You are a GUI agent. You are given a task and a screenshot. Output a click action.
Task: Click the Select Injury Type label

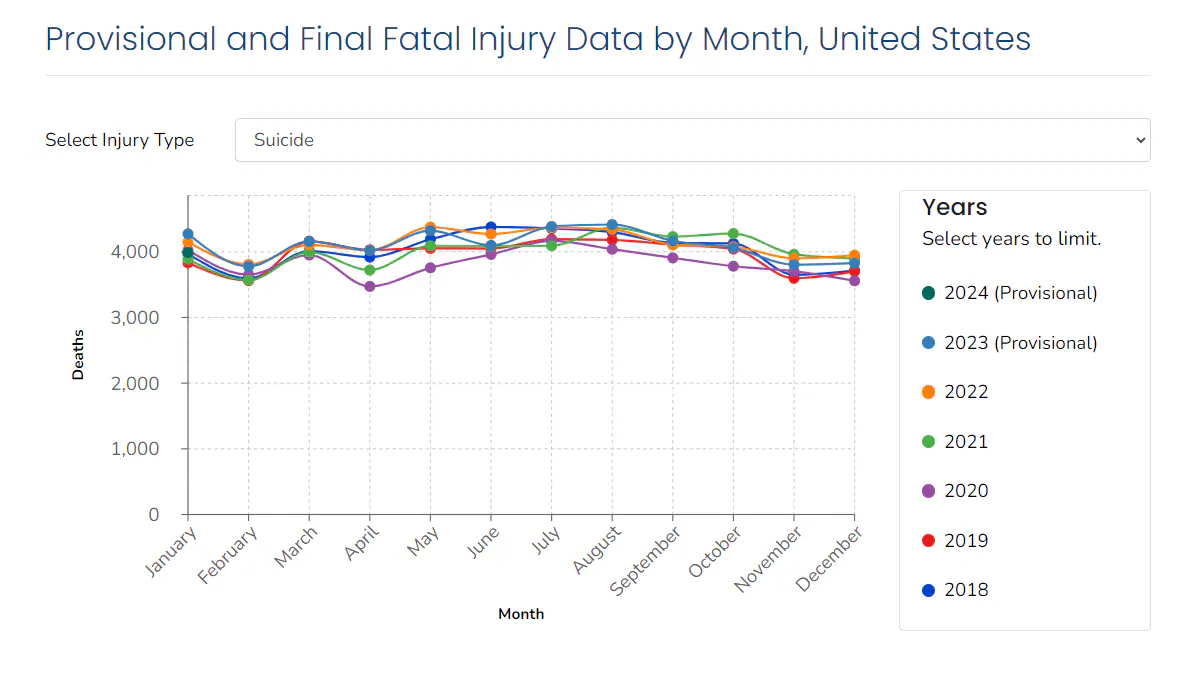[119, 140]
